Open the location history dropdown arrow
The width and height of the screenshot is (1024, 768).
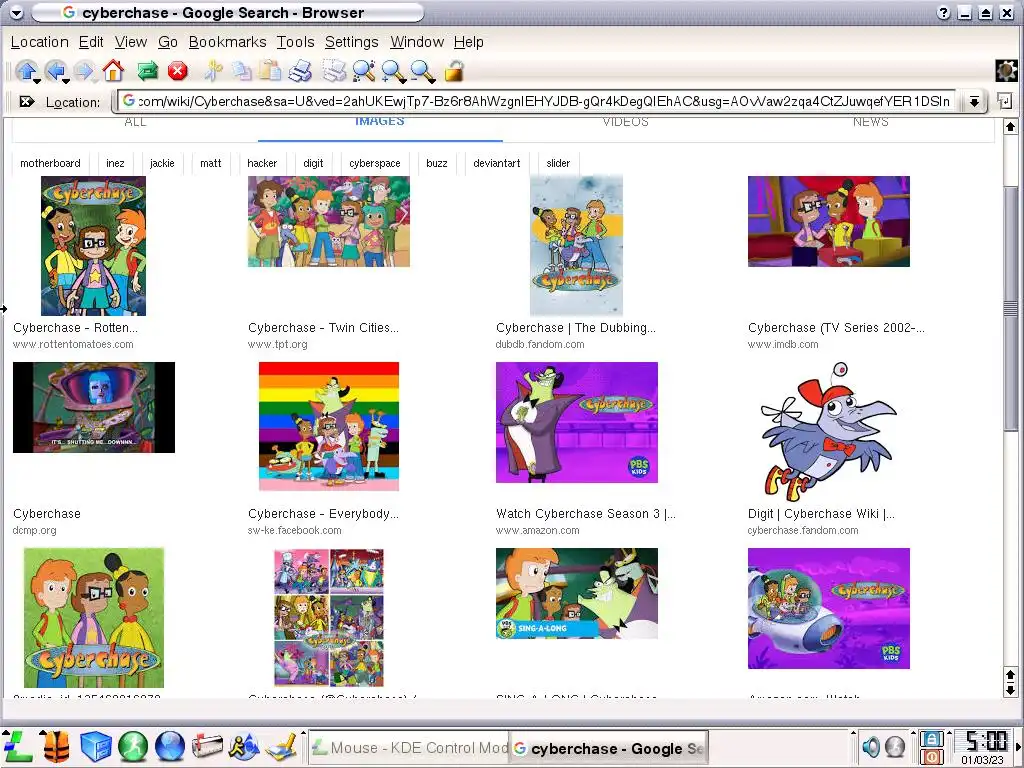coord(974,101)
